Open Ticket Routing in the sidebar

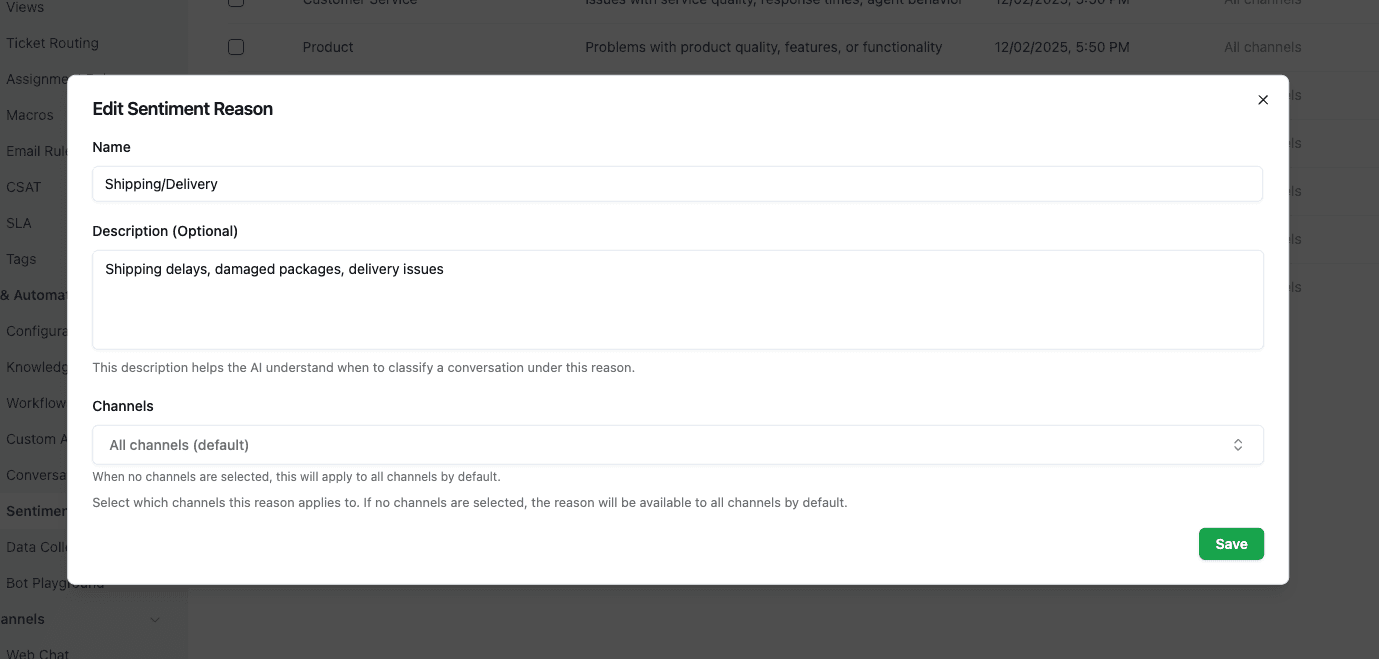[x=52, y=43]
